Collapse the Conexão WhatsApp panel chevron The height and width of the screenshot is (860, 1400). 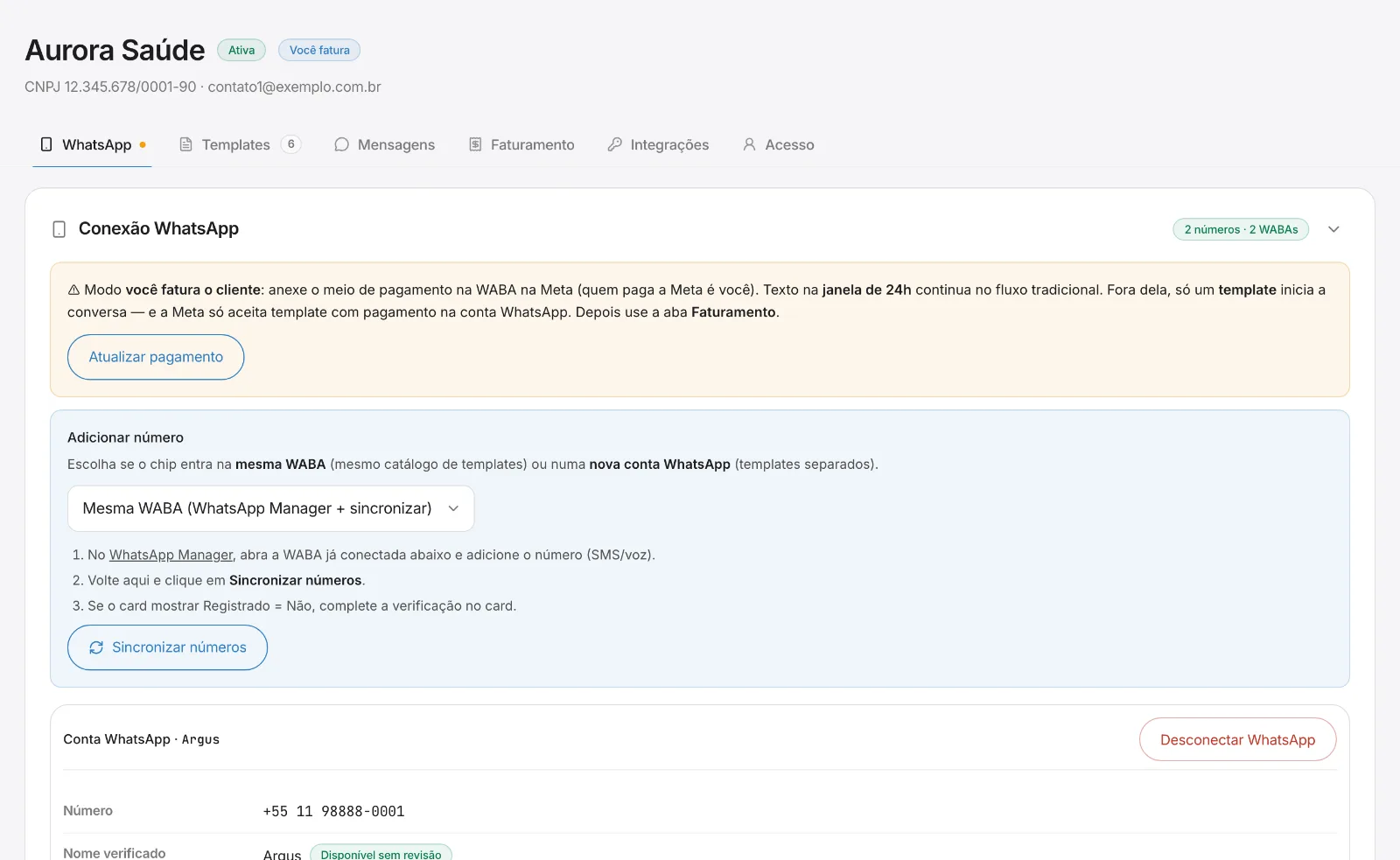pos(1333,229)
